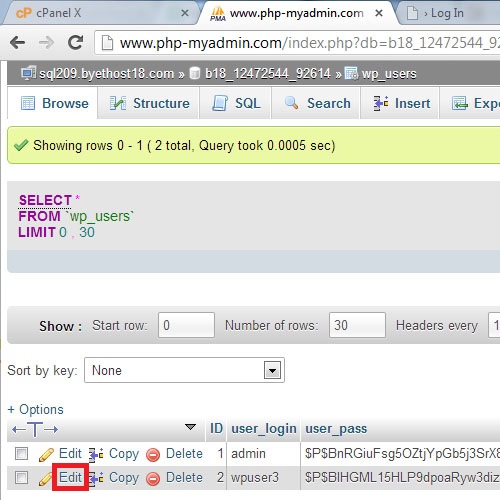
Task: Close the www.php-myadmin.com browser tab
Action: pyautogui.click(x=379, y=13)
